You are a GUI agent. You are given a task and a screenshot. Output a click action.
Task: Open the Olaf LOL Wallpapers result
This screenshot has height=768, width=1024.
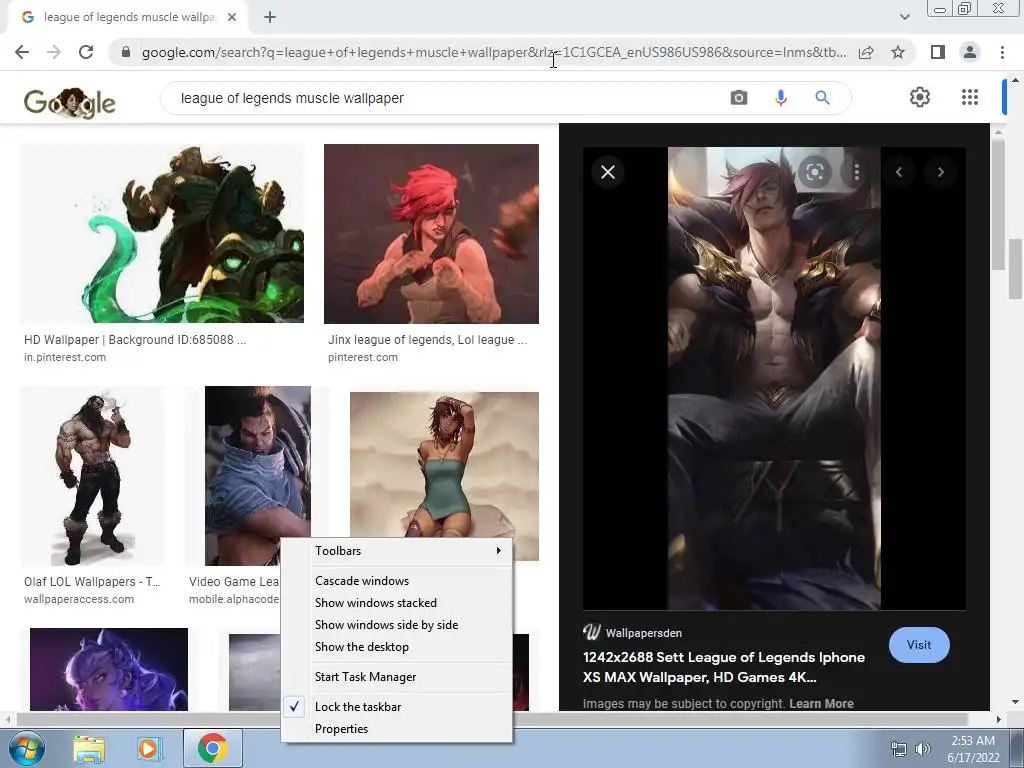92,581
